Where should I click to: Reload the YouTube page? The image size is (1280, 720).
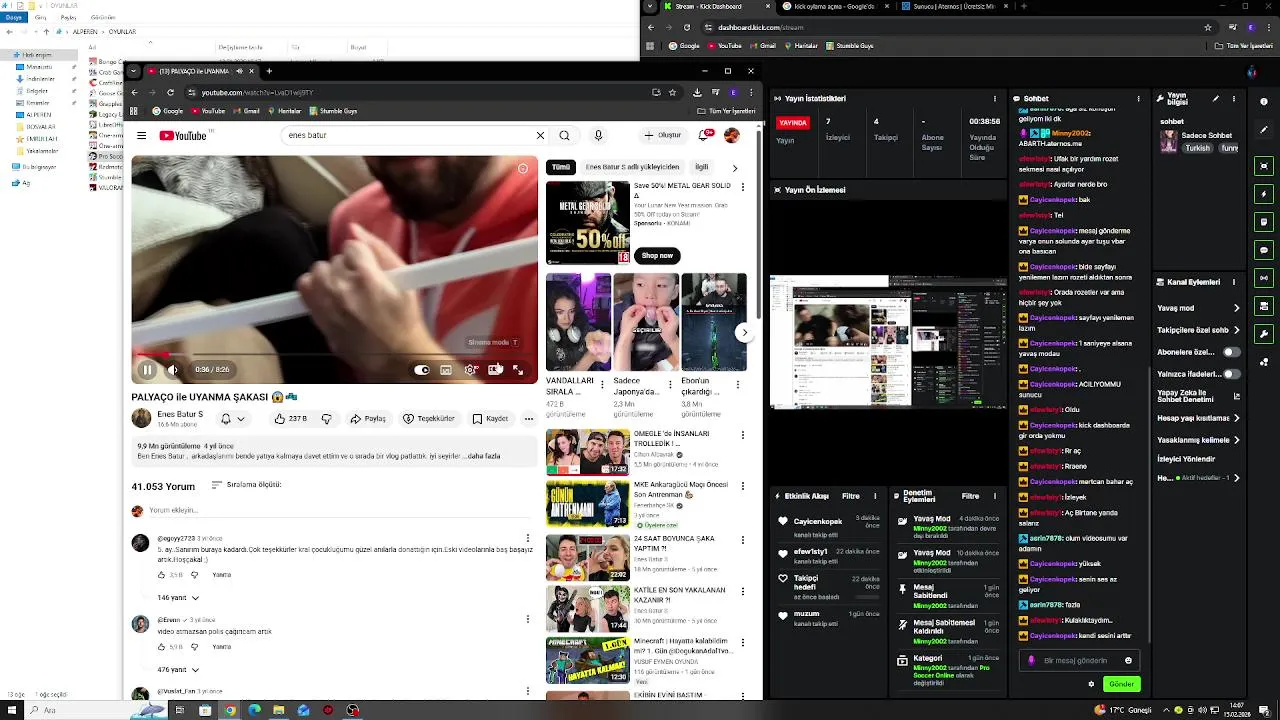(171, 92)
